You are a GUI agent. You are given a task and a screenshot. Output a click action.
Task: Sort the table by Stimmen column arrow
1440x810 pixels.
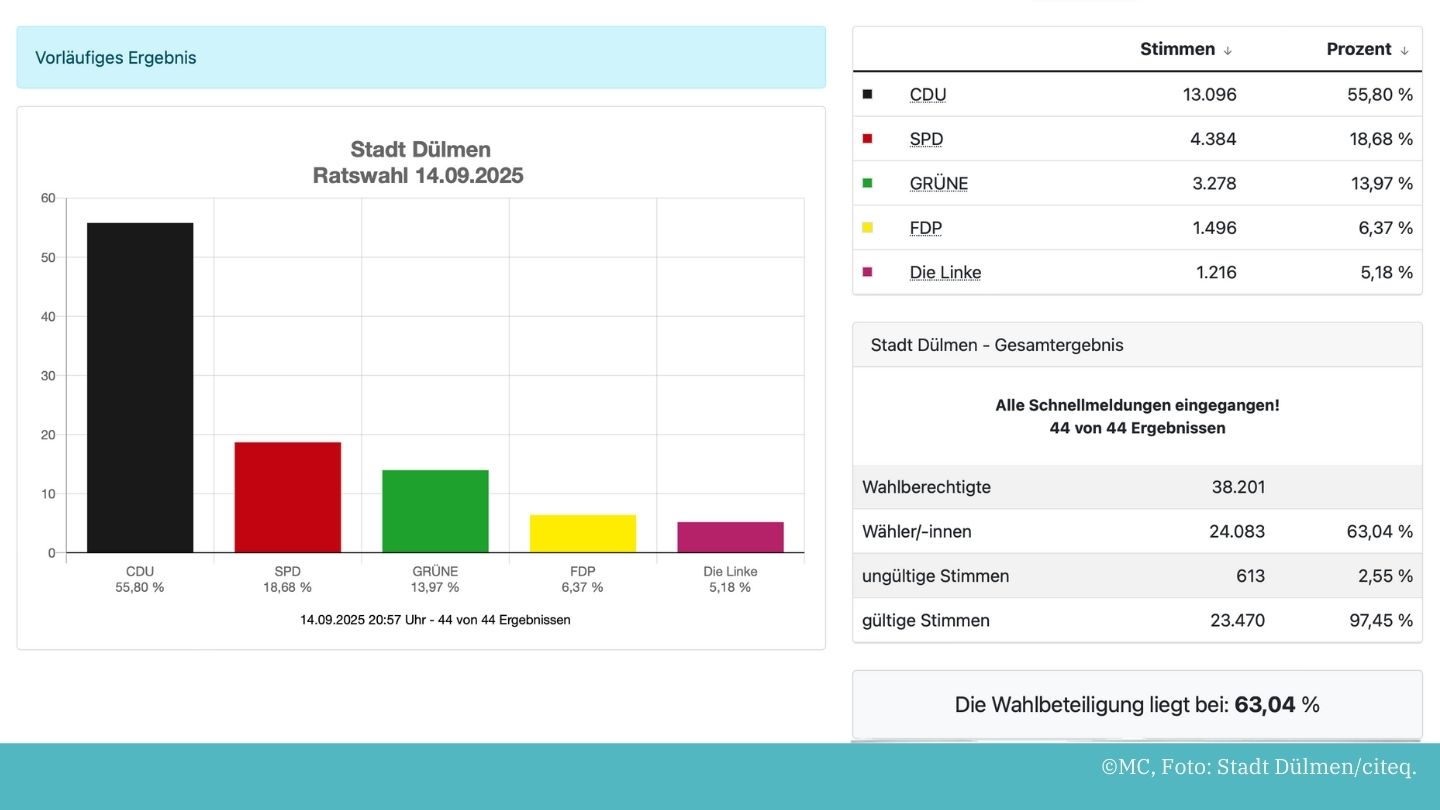(1227, 50)
